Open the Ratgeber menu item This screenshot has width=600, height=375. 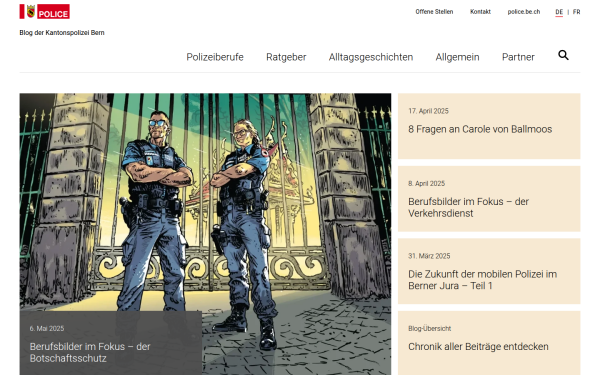point(286,57)
